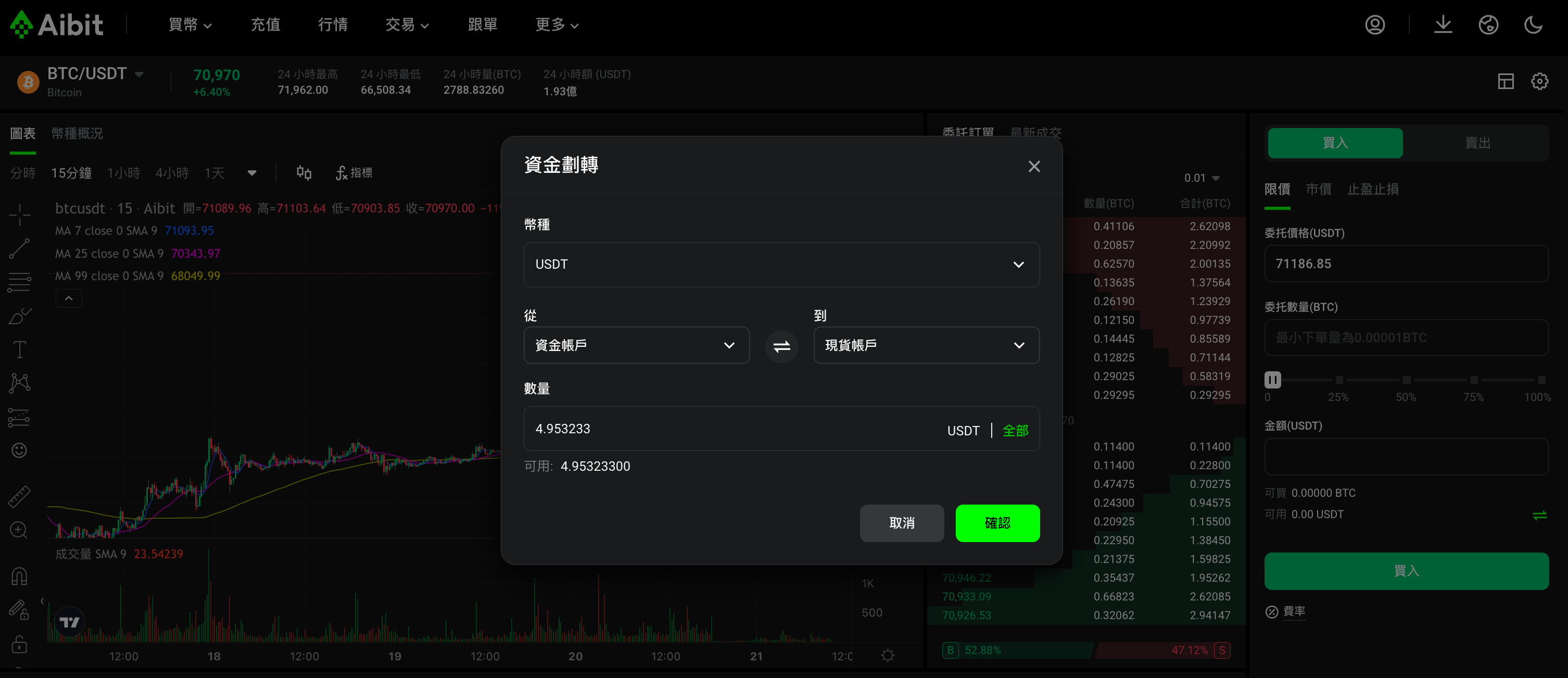Open the user profile icon

1374,24
